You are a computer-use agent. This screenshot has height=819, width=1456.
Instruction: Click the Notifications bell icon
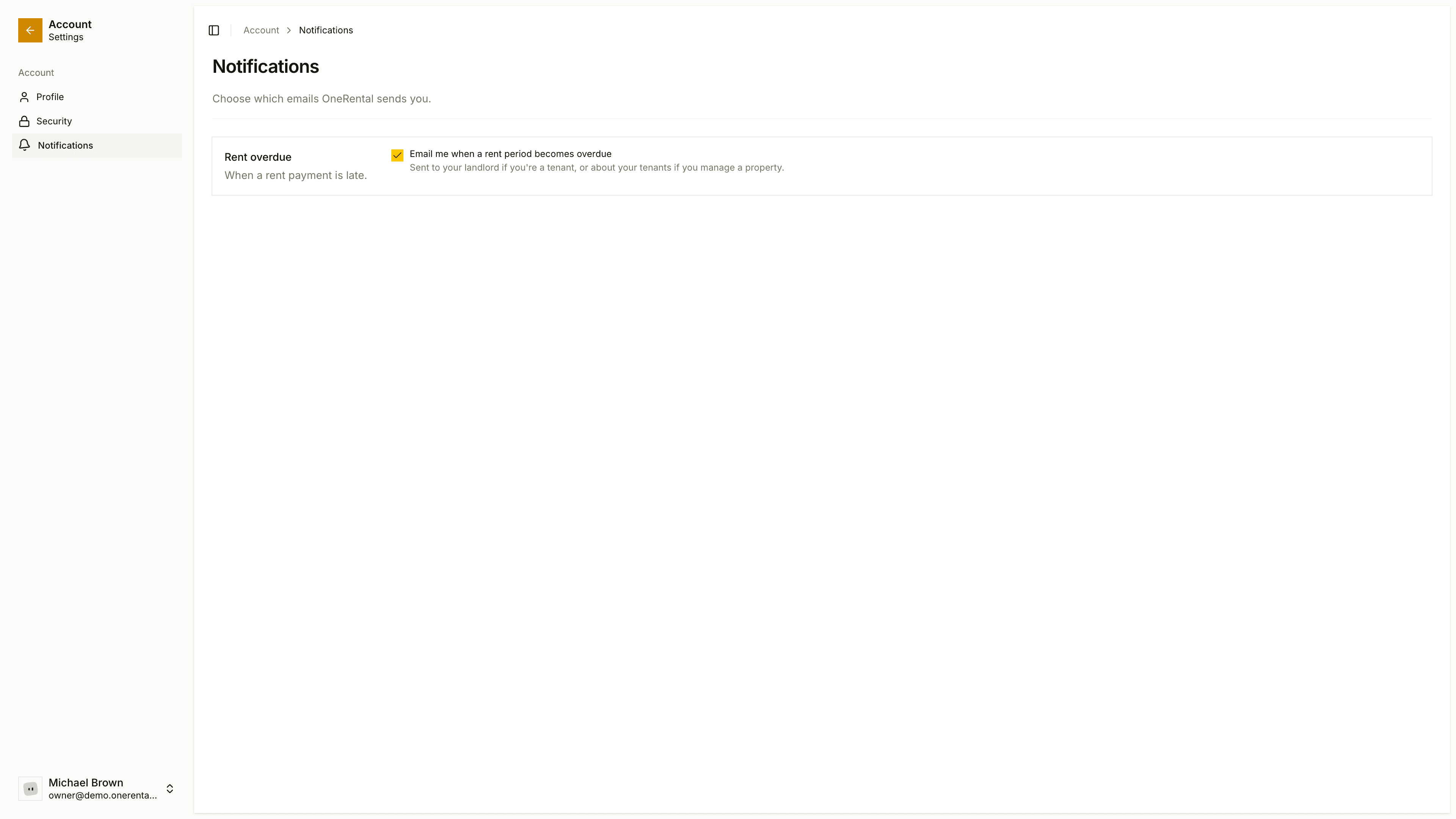click(24, 145)
